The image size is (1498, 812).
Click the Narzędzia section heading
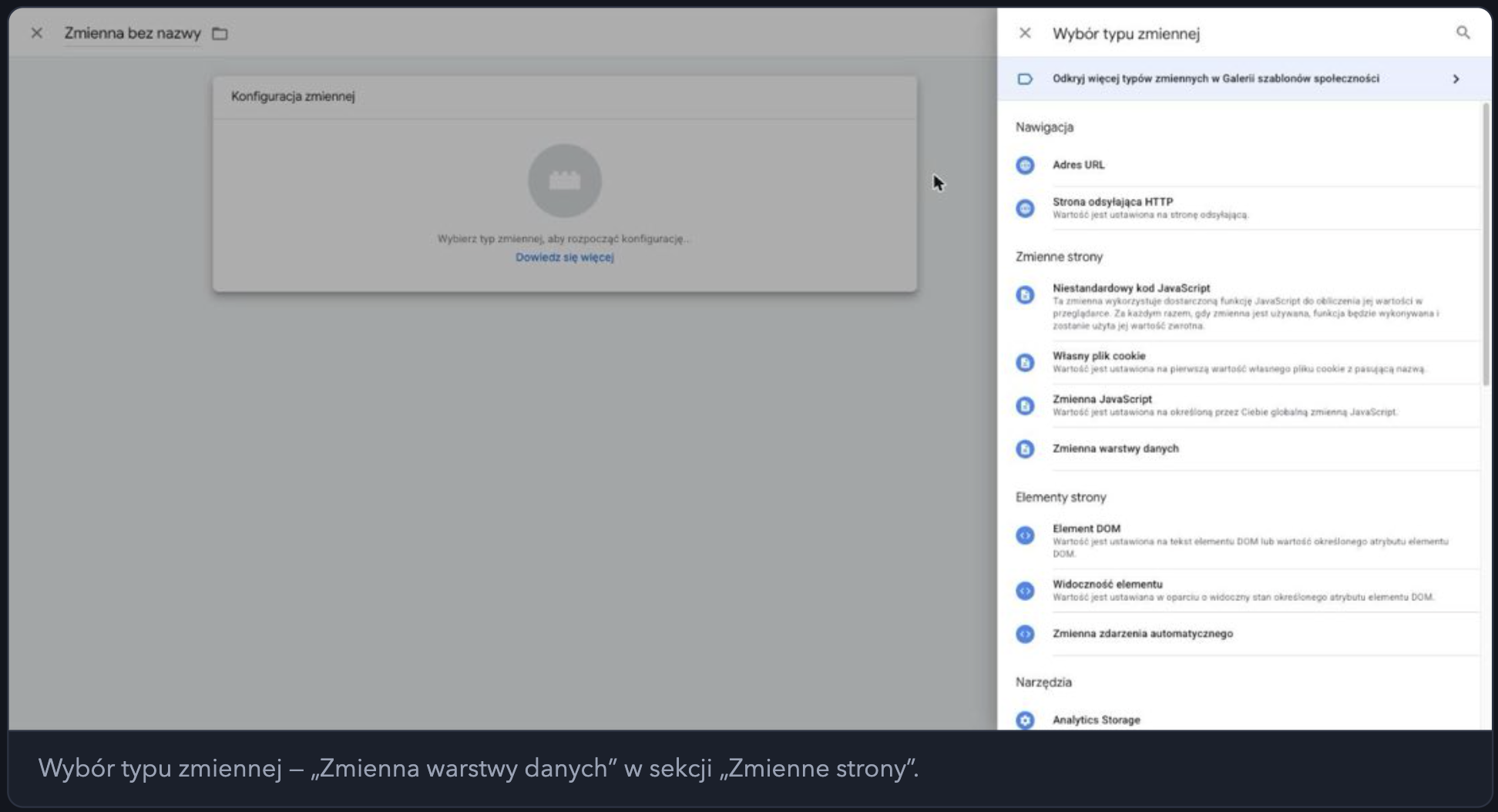click(x=1043, y=682)
